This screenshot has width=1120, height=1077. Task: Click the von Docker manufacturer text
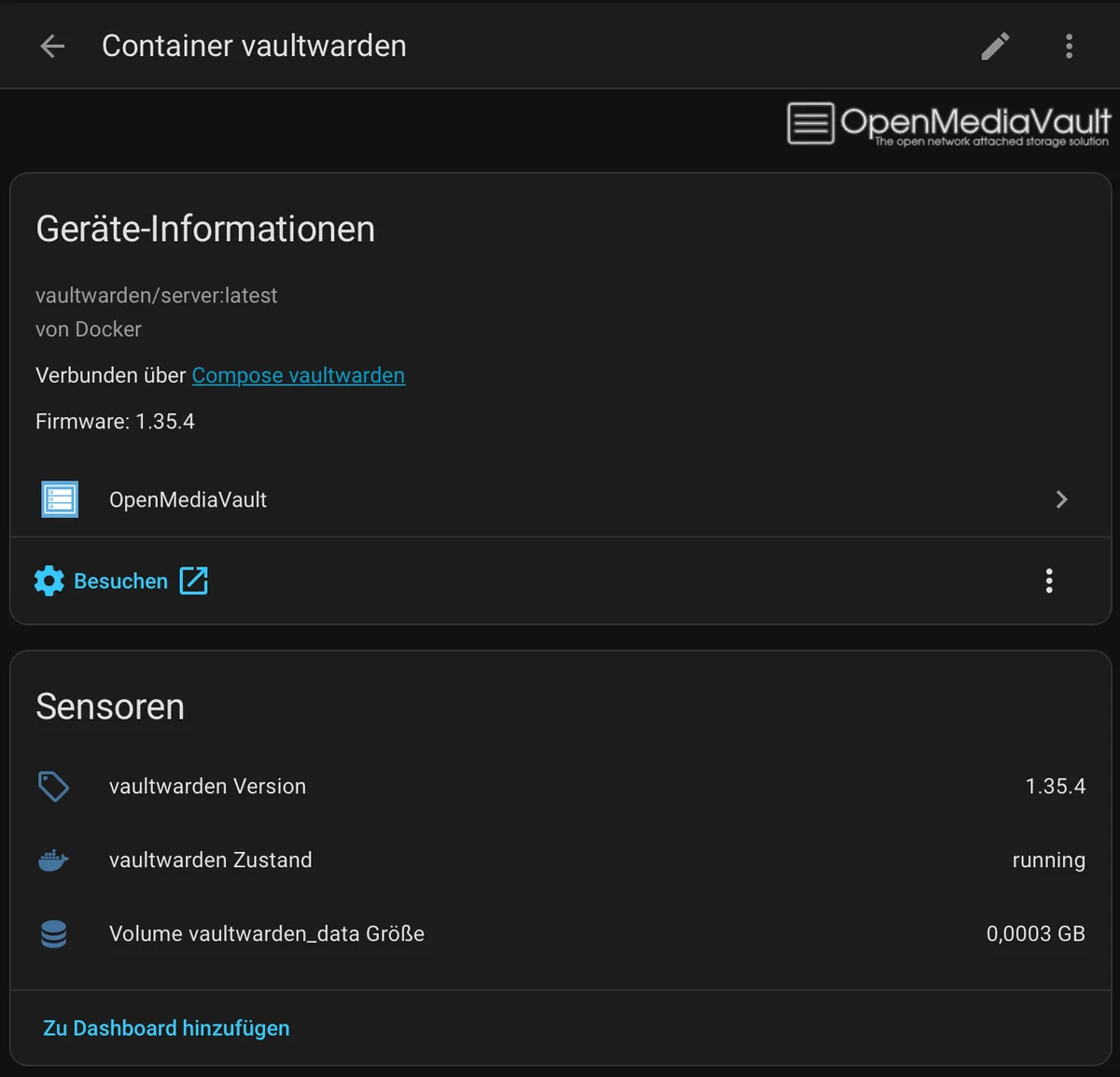click(x=89, y=329)
